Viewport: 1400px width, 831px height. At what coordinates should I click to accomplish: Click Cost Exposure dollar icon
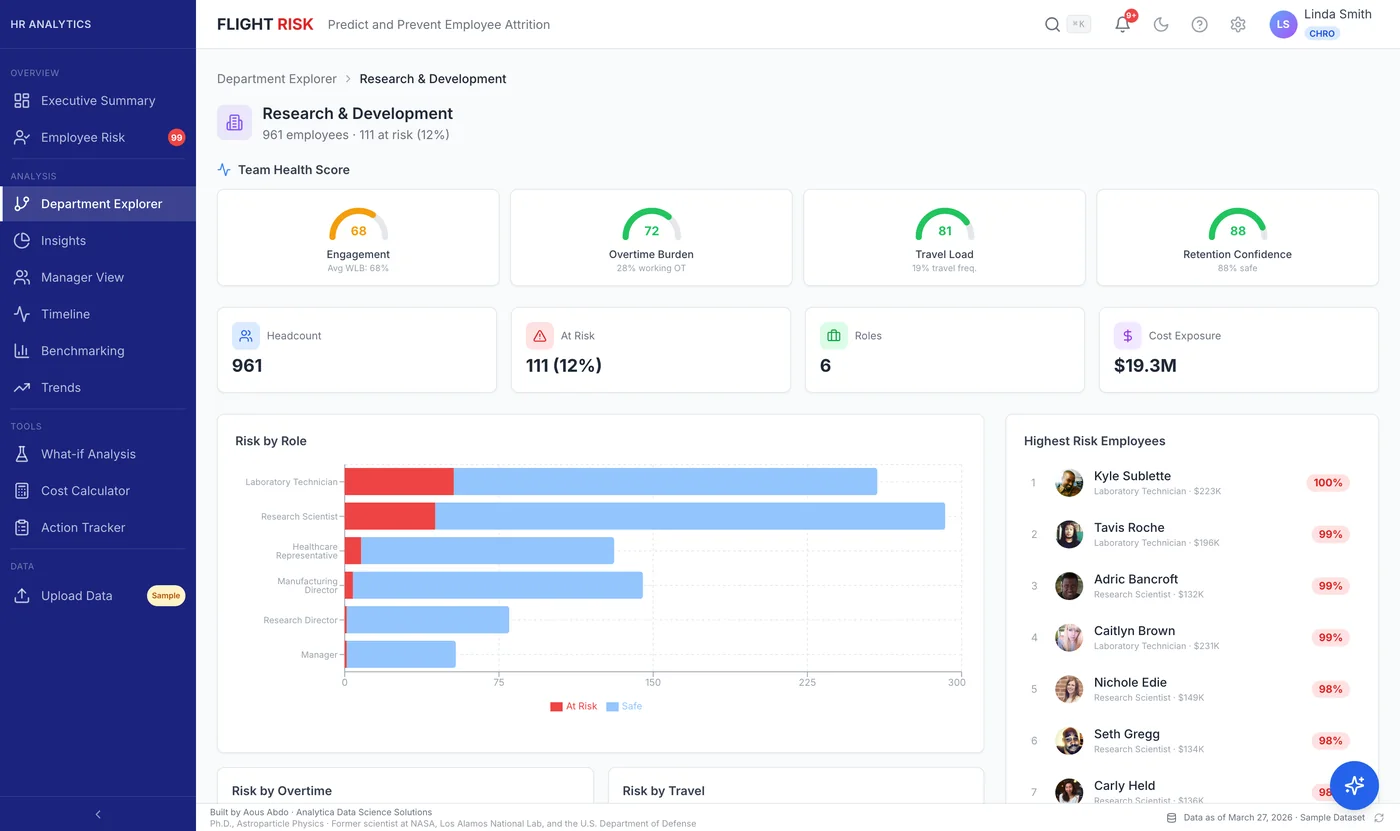coord(1127,336)
